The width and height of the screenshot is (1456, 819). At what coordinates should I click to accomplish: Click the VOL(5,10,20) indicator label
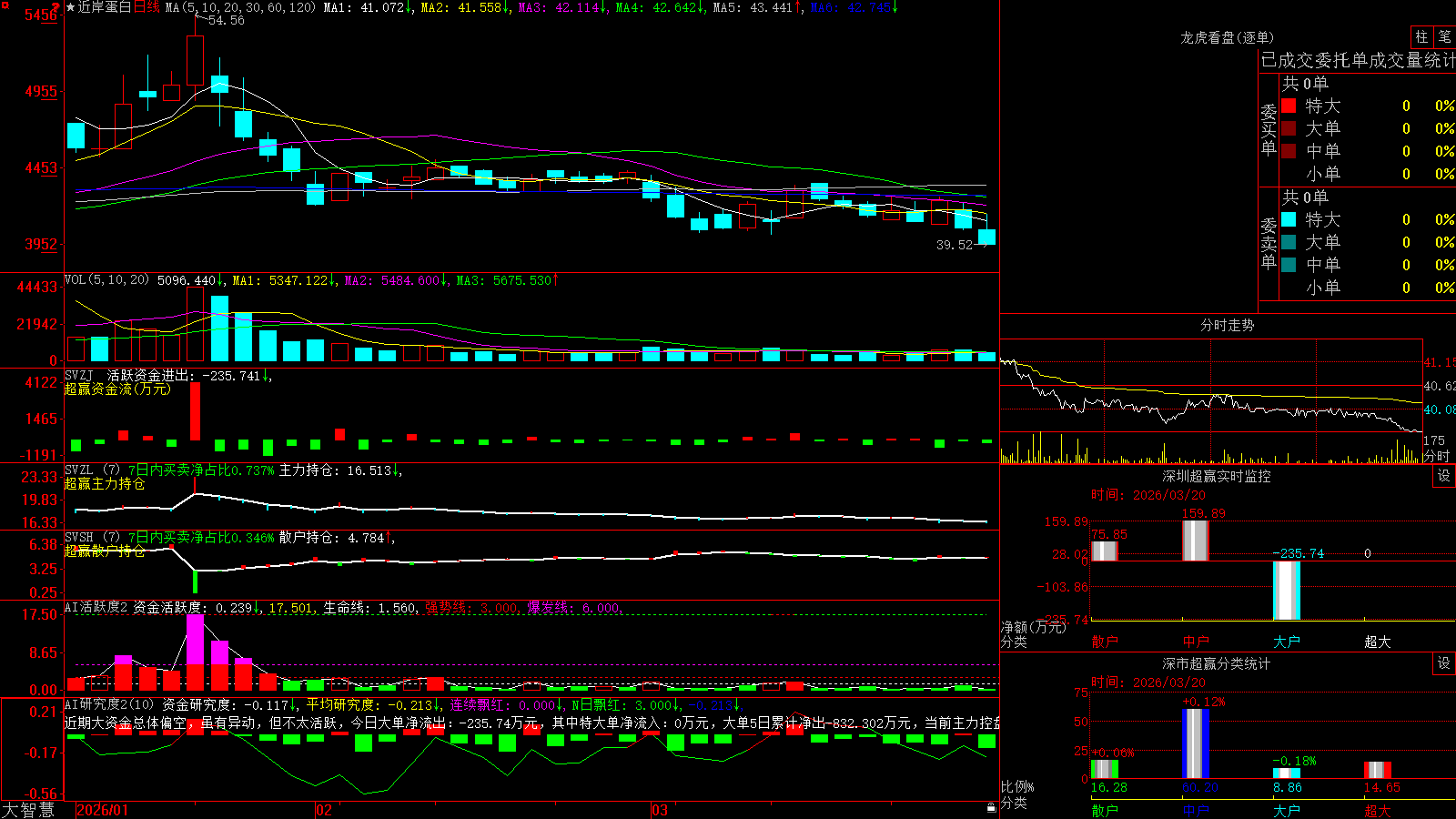(106, 280)
